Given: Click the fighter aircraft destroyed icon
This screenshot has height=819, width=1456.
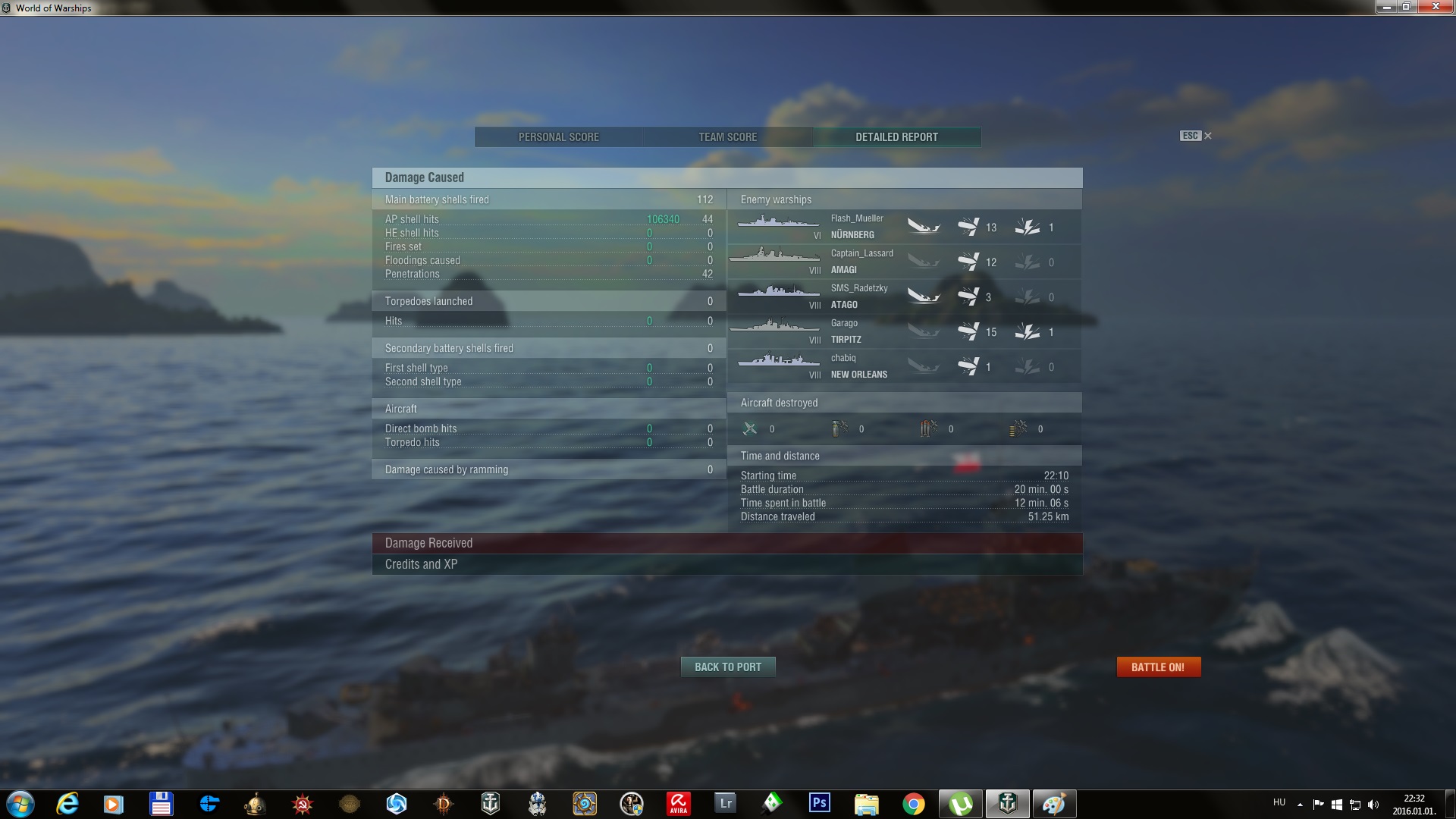Looking at the screenshot, I should click(x=750, y=428).
